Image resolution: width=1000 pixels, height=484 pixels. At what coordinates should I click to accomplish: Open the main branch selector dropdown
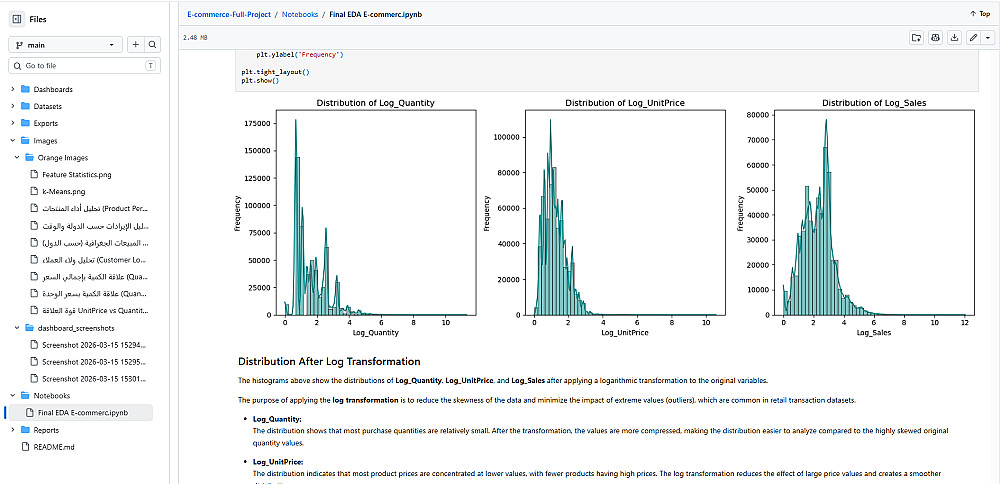pos(65,45)
